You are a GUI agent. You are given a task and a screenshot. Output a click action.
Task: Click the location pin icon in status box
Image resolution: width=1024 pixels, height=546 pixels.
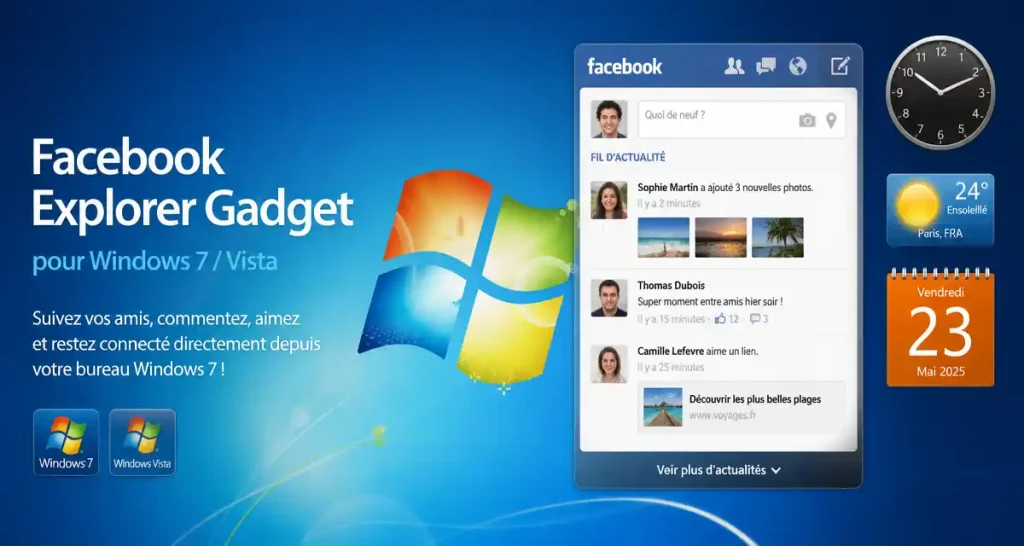point(831,120)
